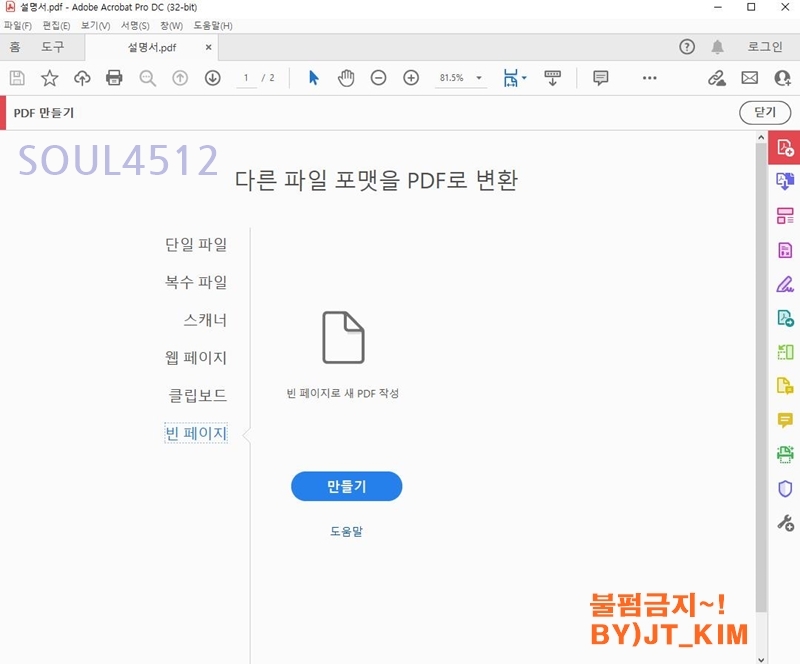This screenshot has height=664, width=800.
Task: Choose the 웹 페이지 option
Action: 196,357
